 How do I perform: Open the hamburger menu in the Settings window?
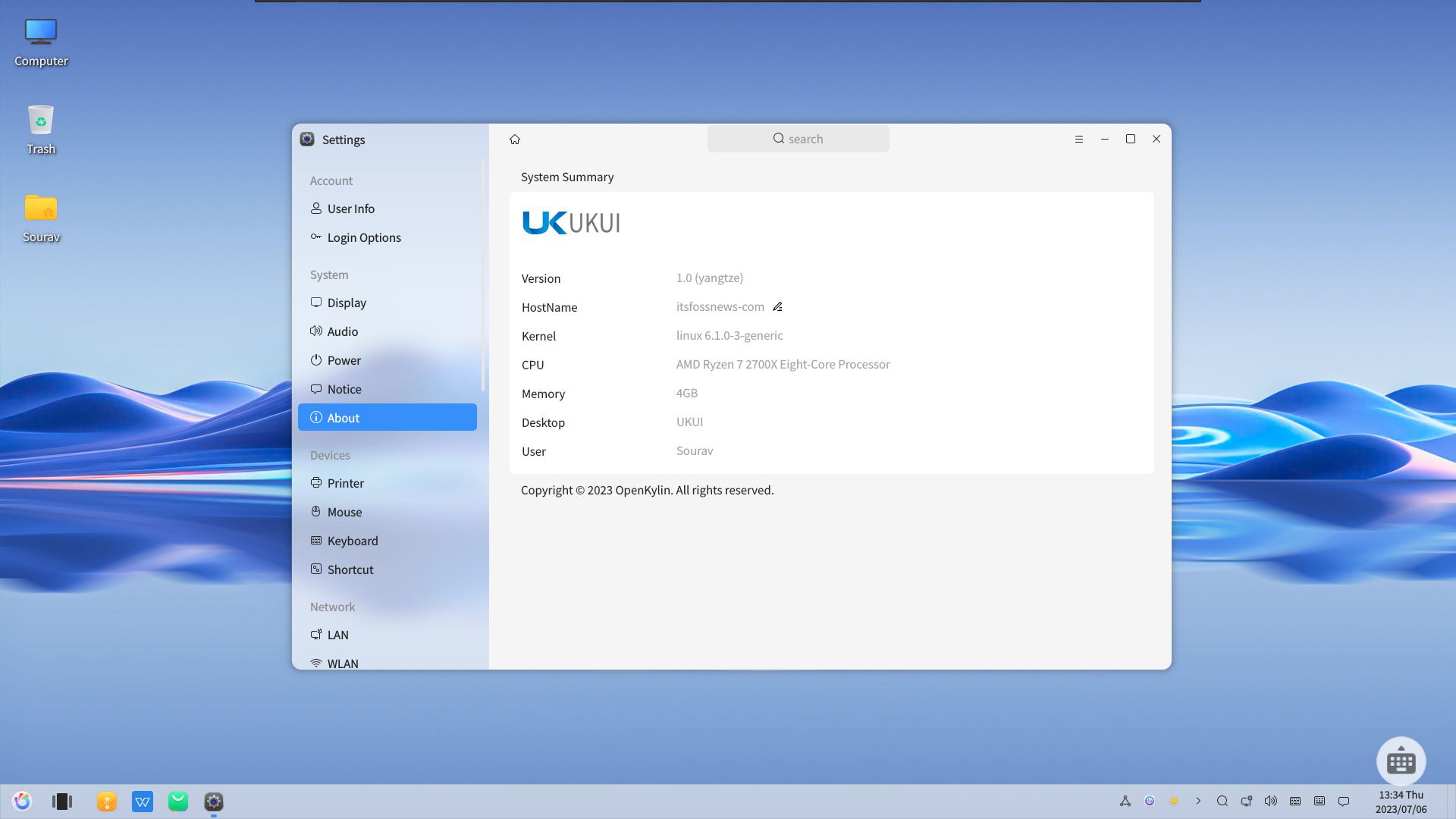pos(1079,139)
